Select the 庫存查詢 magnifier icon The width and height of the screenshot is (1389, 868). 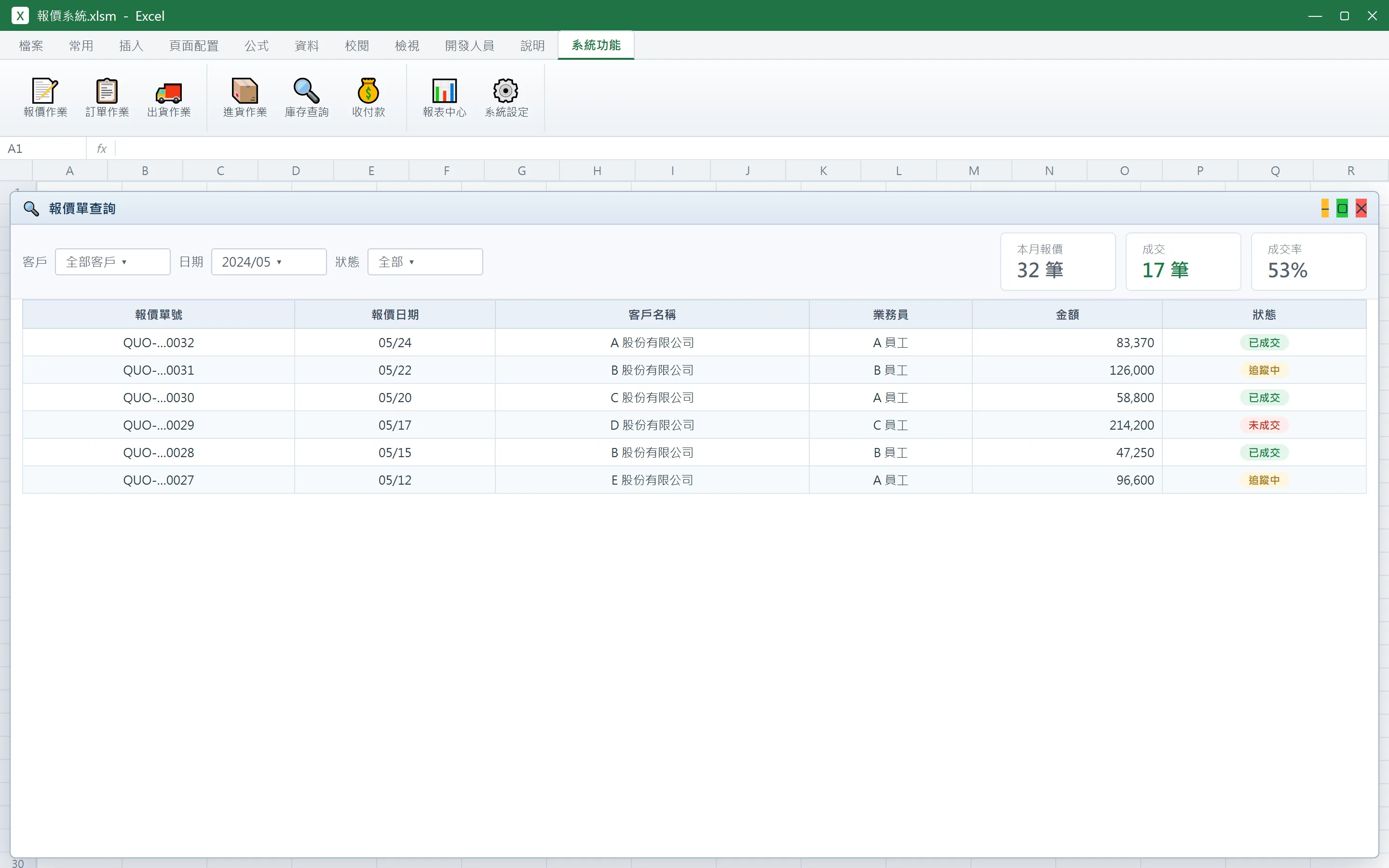(x=307, y=97)
